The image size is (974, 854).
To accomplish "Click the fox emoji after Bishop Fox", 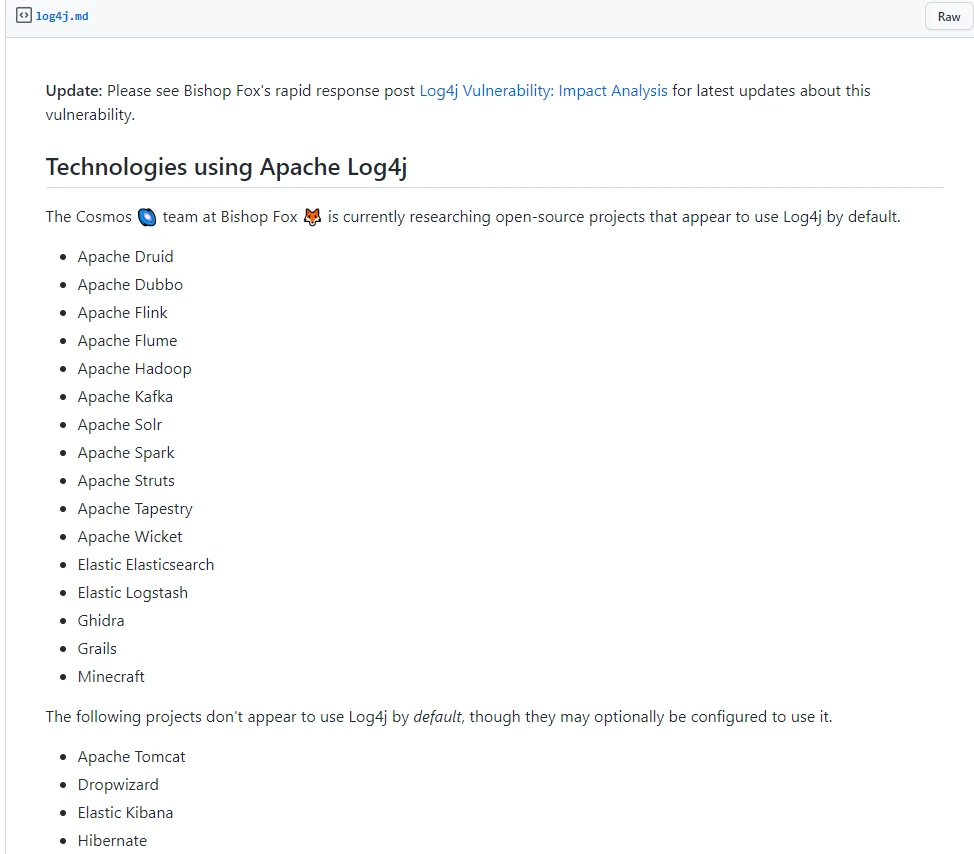I will 312,217.
